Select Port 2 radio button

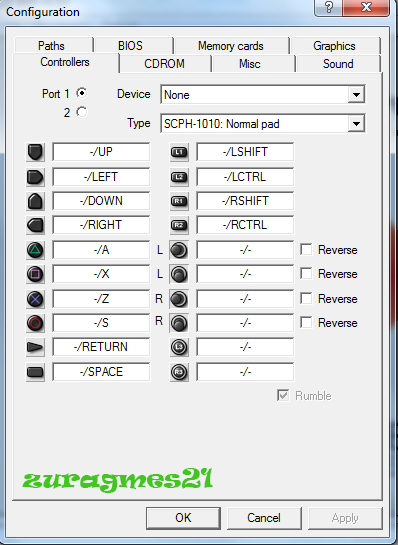tap(82, 112)
